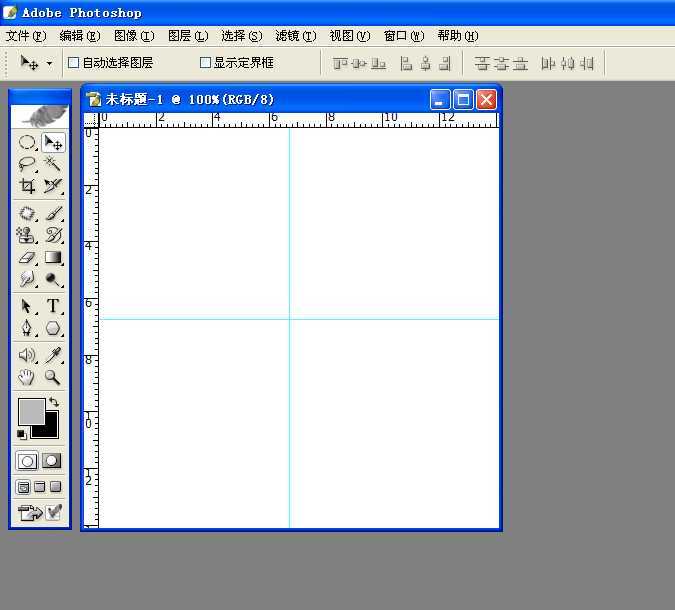Select the Crop tool
The height and width of the screenshot is (610, 675).
click(x=28, y=186)
